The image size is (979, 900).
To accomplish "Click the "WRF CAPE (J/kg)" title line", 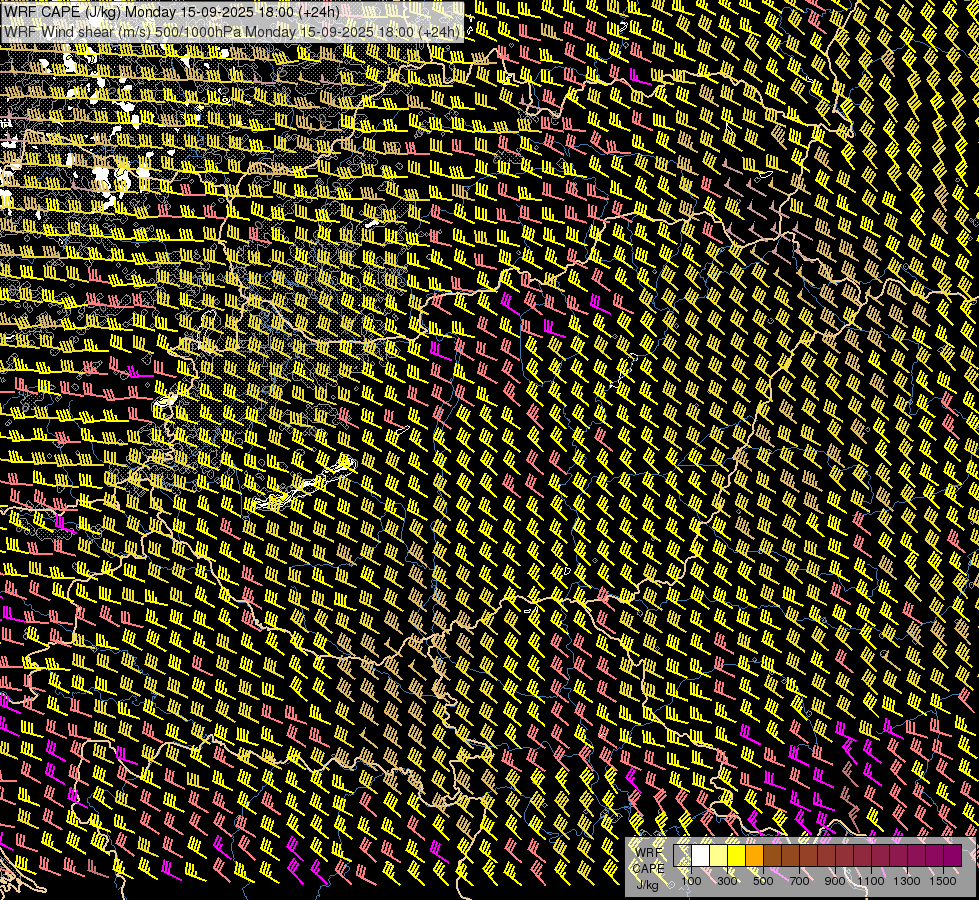I will [x=172, y=12].
